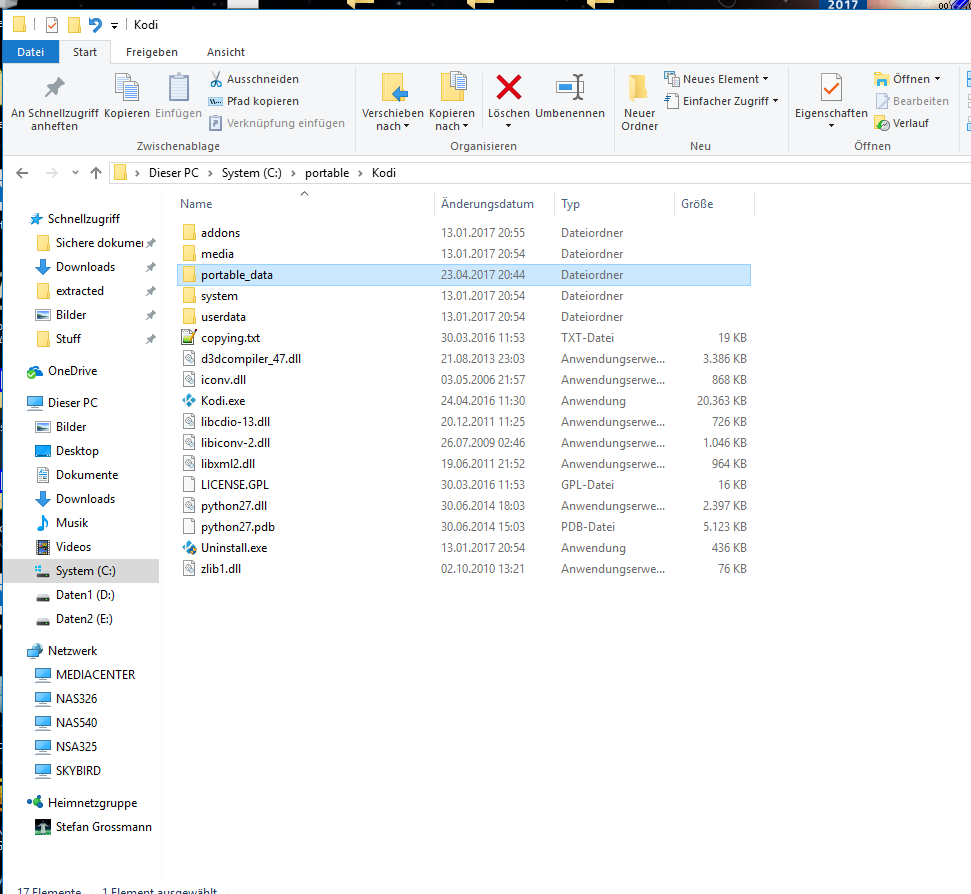Expand breadcrumb arrow after System (C:)
This screenshot has width=971, height=894.
point(293,173)
